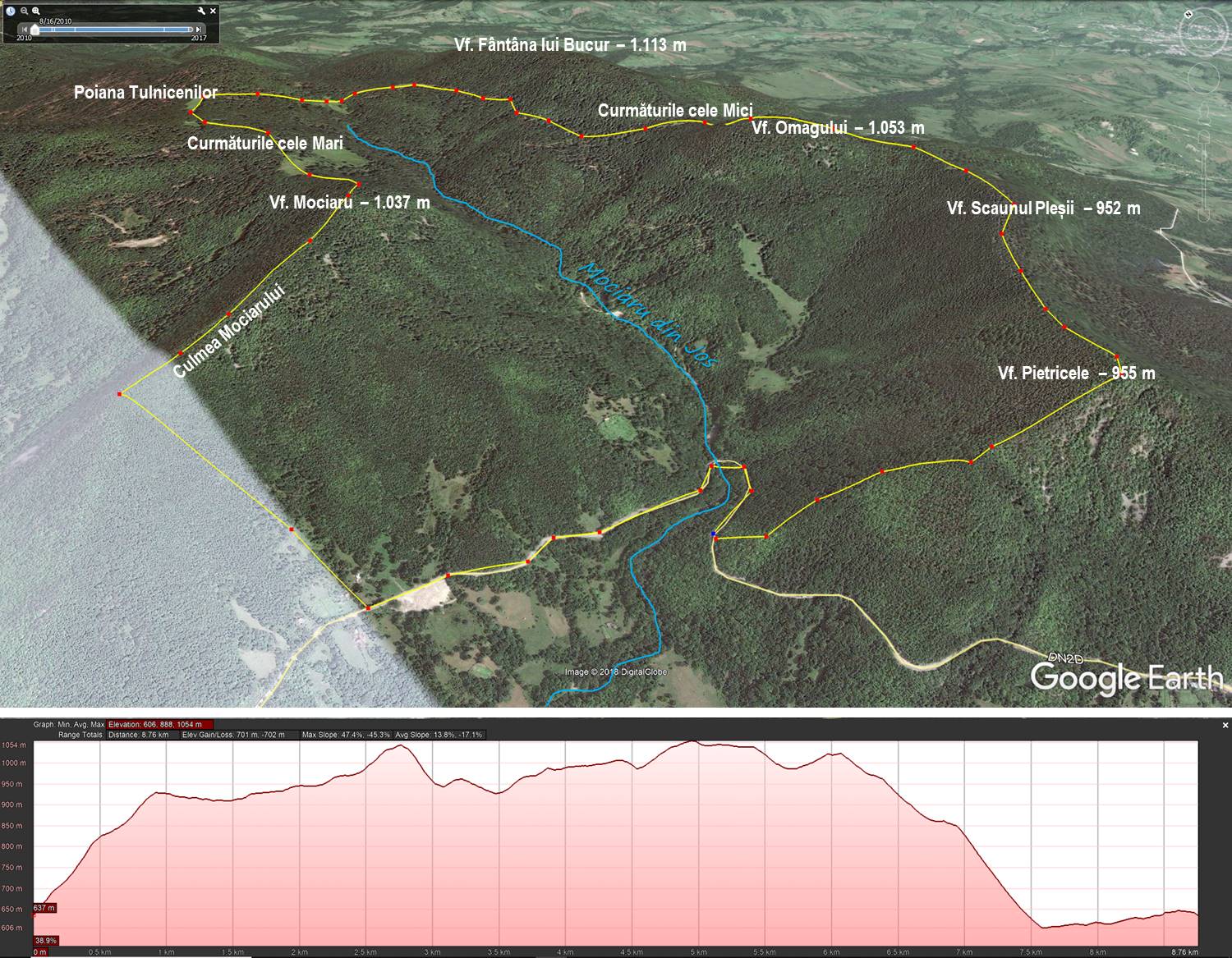Screen dimensions: 1232x958
Task: Close the historical imagery slider panel
Action: [x=214, y=11]
